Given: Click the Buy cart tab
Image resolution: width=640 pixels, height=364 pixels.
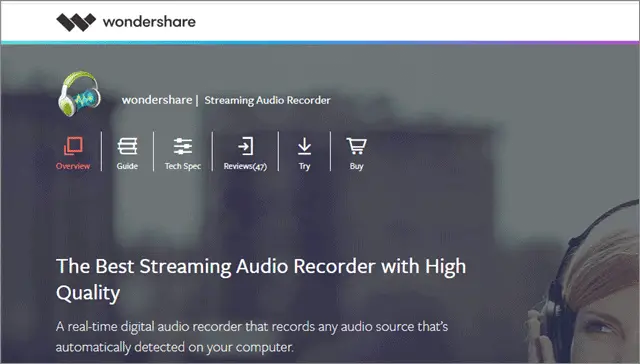Looking at the screenshot, I should coord(356,153).
